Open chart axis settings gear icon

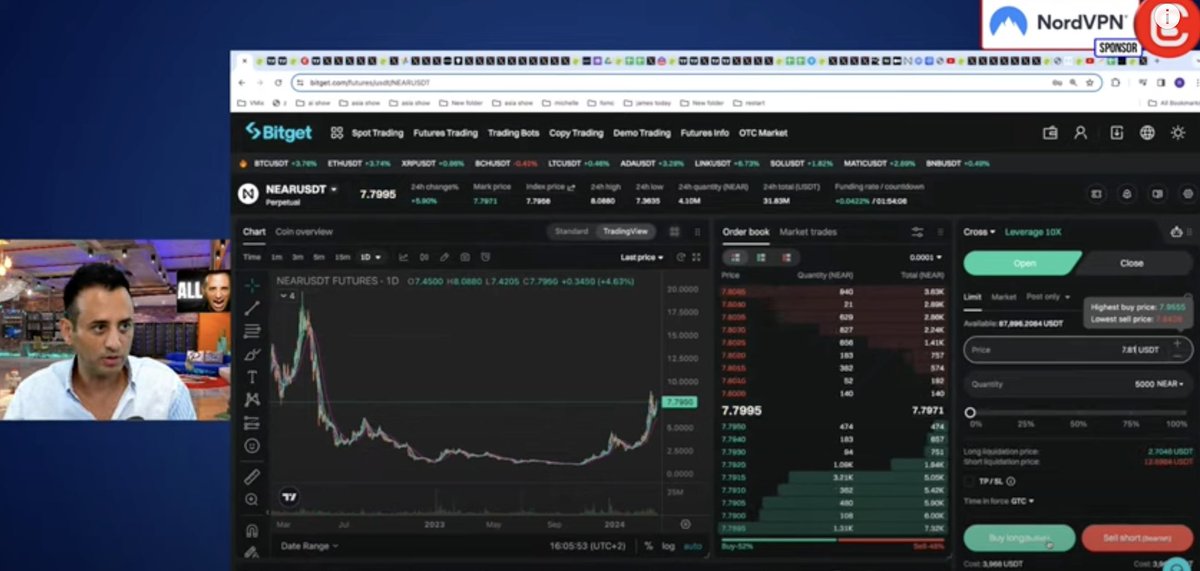point(685,524)
